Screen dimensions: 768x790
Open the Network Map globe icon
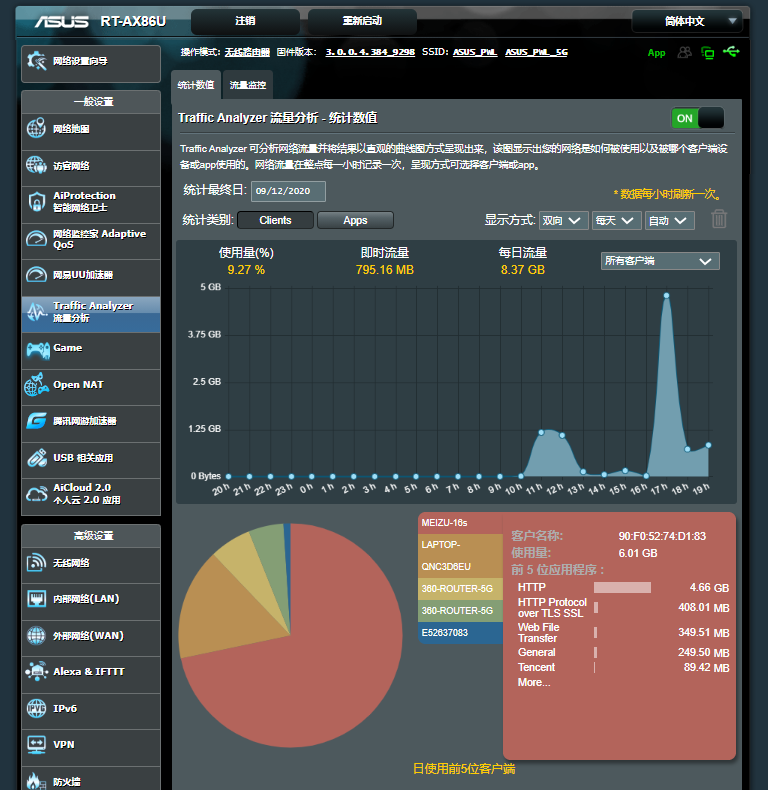tap(36, 128)
